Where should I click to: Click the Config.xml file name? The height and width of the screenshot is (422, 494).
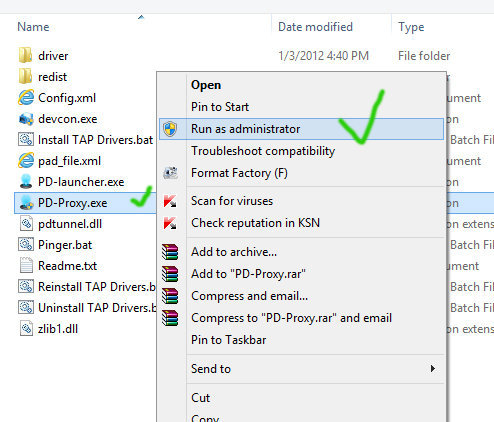pyautogui.click(x=67, y=98)
